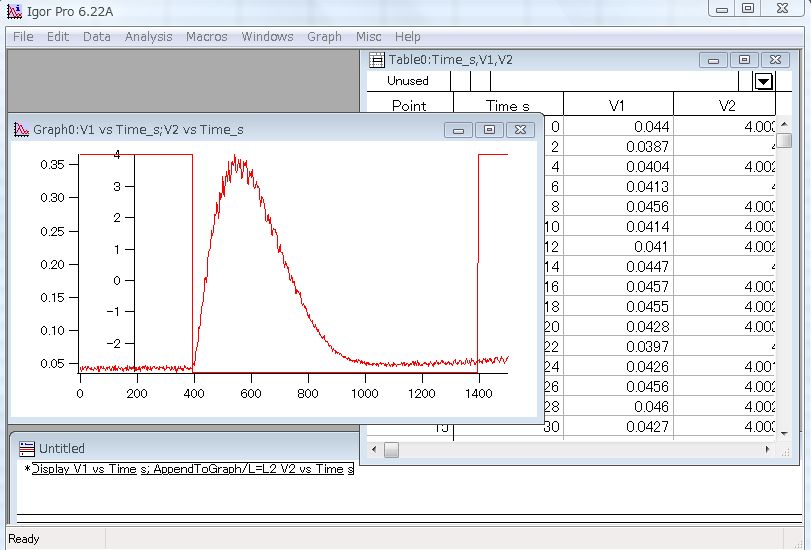Select the V1 column header
811x550 pixels.
pyautogui.click(x=618, y=105)
